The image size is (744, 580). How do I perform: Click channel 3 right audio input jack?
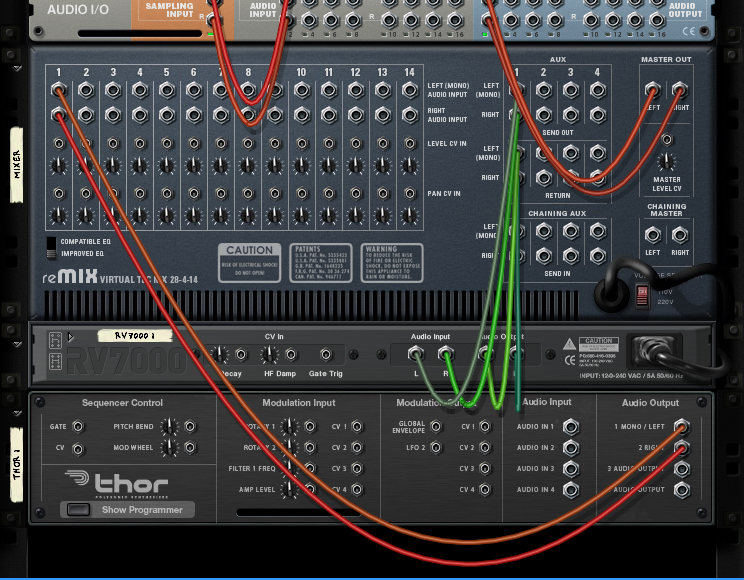(113, 114)
